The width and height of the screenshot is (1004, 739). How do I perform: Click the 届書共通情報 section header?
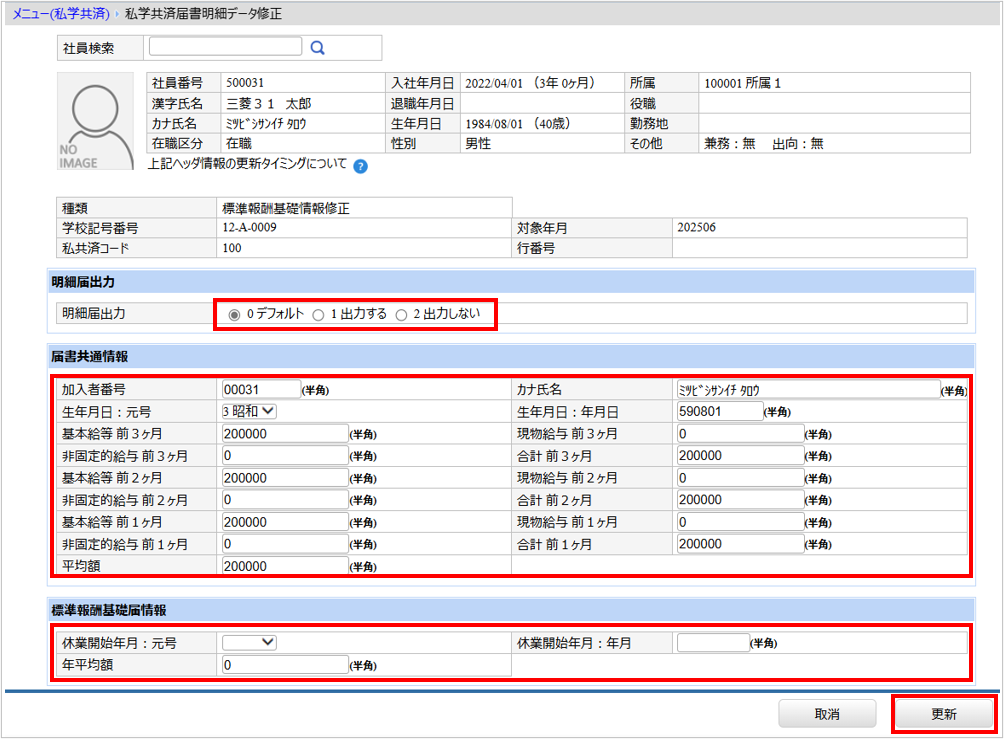pyautogui.click(x=512, y=357)
